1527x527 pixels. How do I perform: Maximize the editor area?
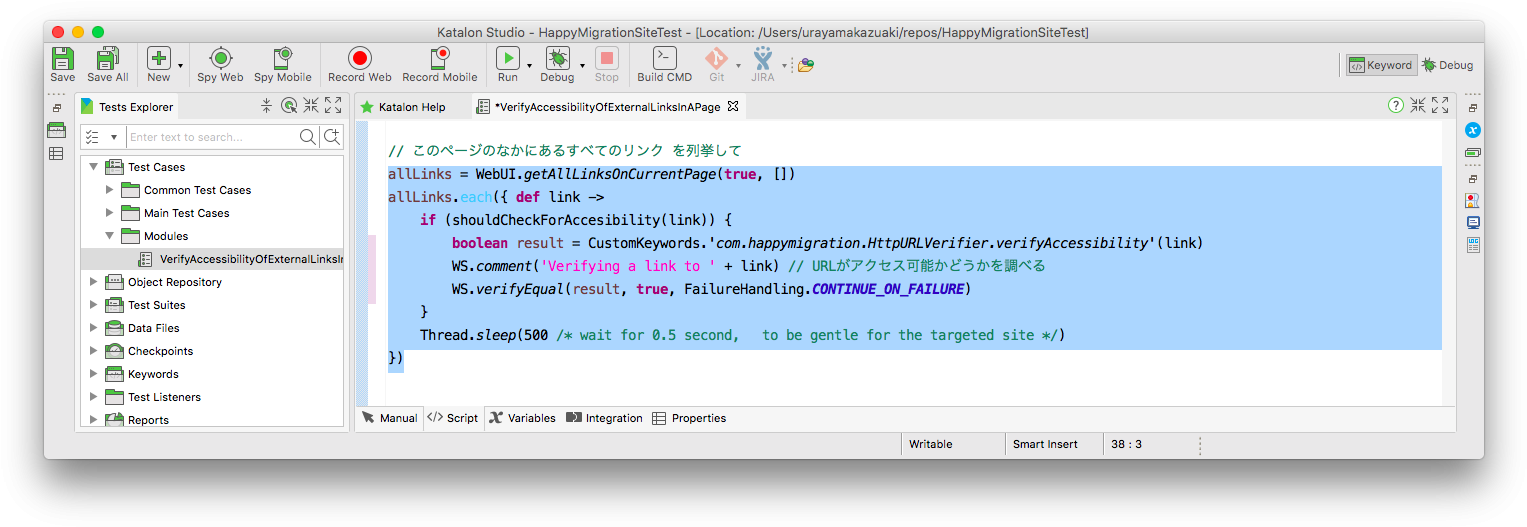(x=1440, y=106)
